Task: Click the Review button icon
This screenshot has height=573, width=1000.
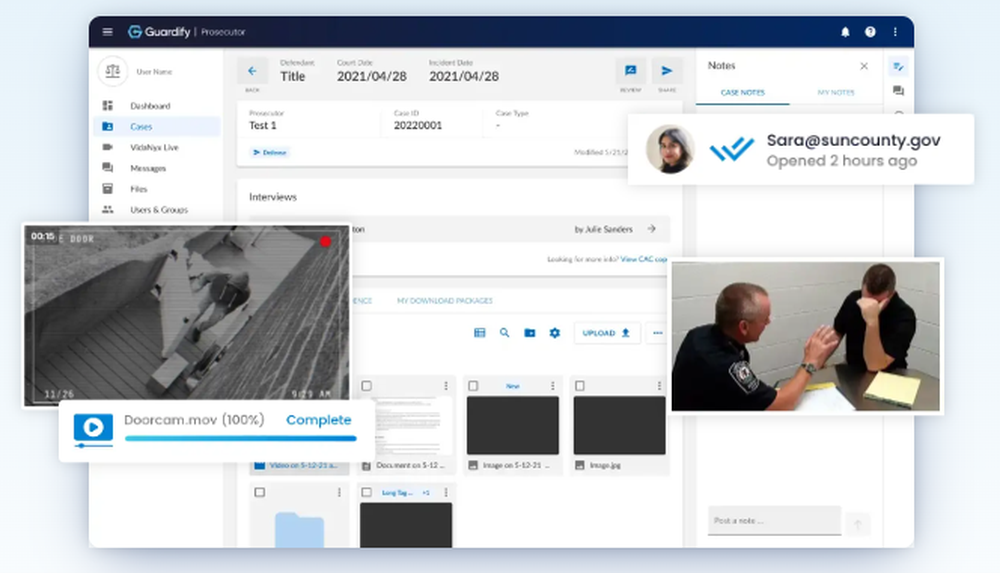Action: click(x=630, y=71)
